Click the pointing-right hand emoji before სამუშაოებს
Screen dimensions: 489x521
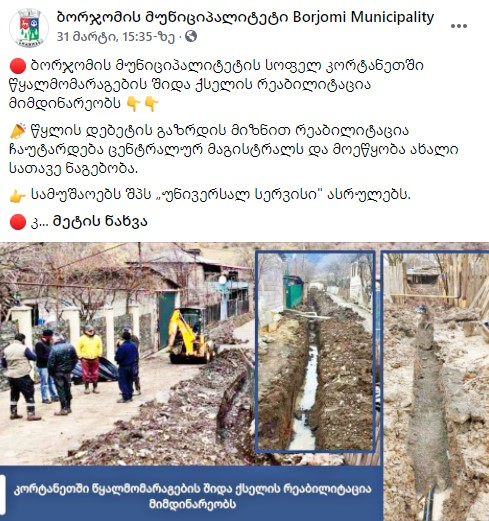[x=18, y=196]
